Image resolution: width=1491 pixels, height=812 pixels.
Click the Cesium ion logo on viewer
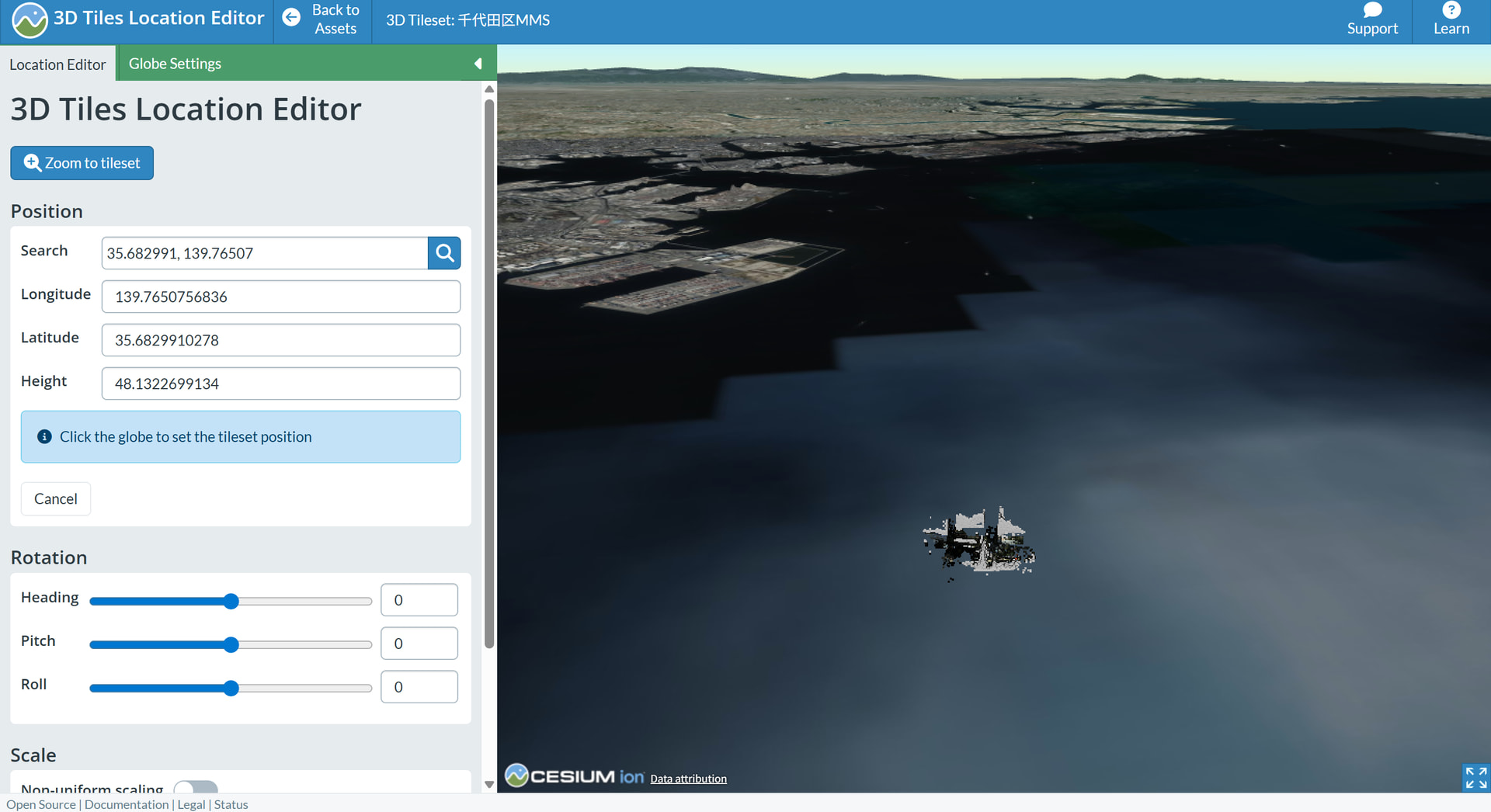[575, 776]
